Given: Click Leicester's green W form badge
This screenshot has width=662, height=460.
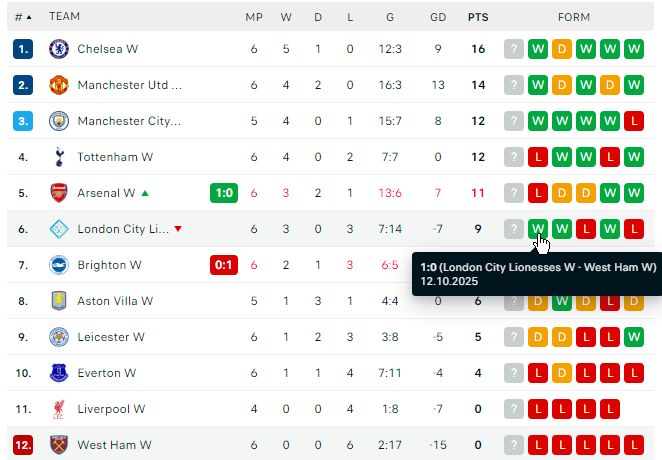Looking at the screenshot, I should [634, 337].
